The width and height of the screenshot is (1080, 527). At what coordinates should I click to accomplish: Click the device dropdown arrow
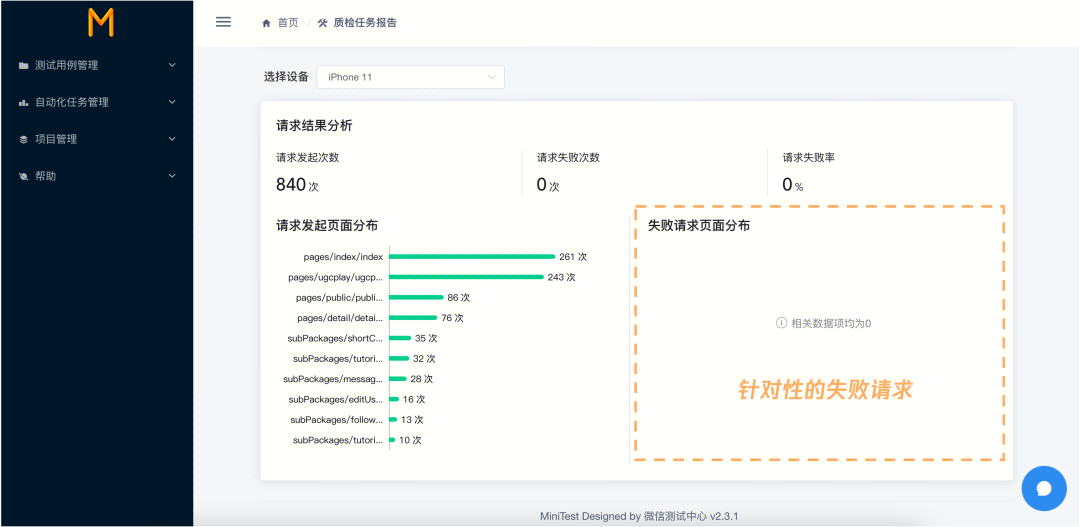point(491,77)
